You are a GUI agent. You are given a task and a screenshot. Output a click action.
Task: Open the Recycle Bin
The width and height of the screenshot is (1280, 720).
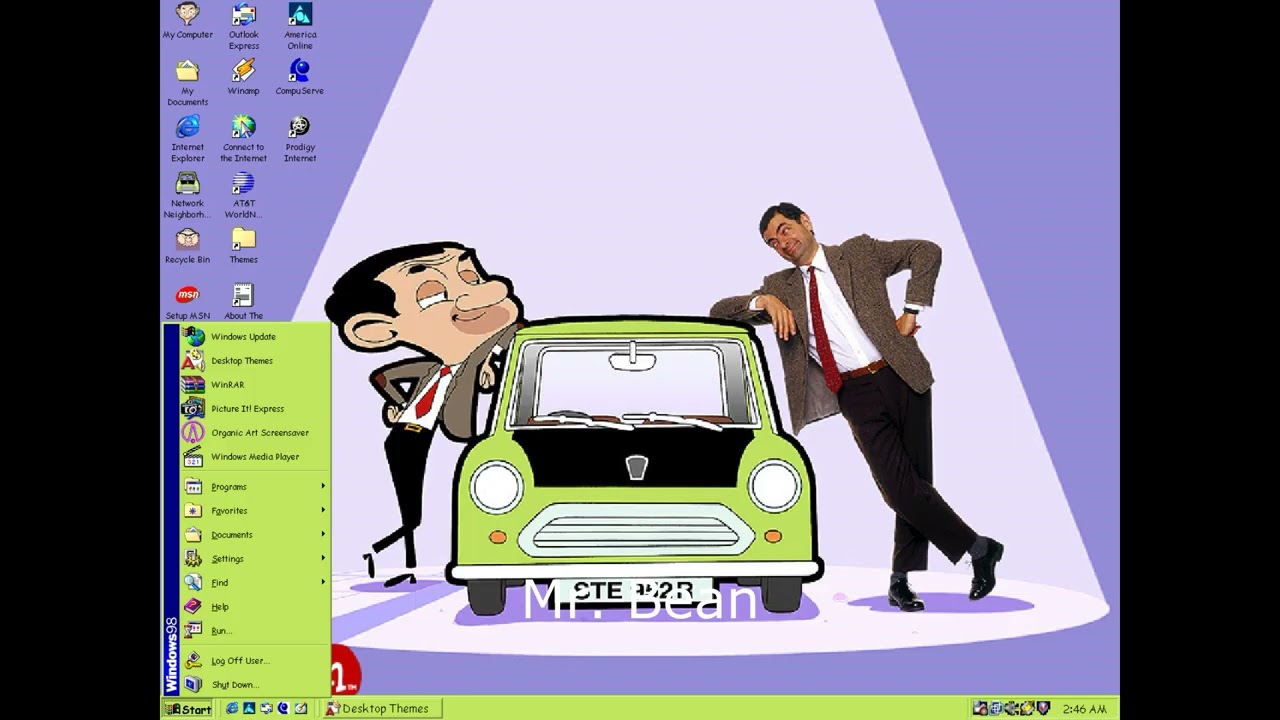[x=188, y=246]
